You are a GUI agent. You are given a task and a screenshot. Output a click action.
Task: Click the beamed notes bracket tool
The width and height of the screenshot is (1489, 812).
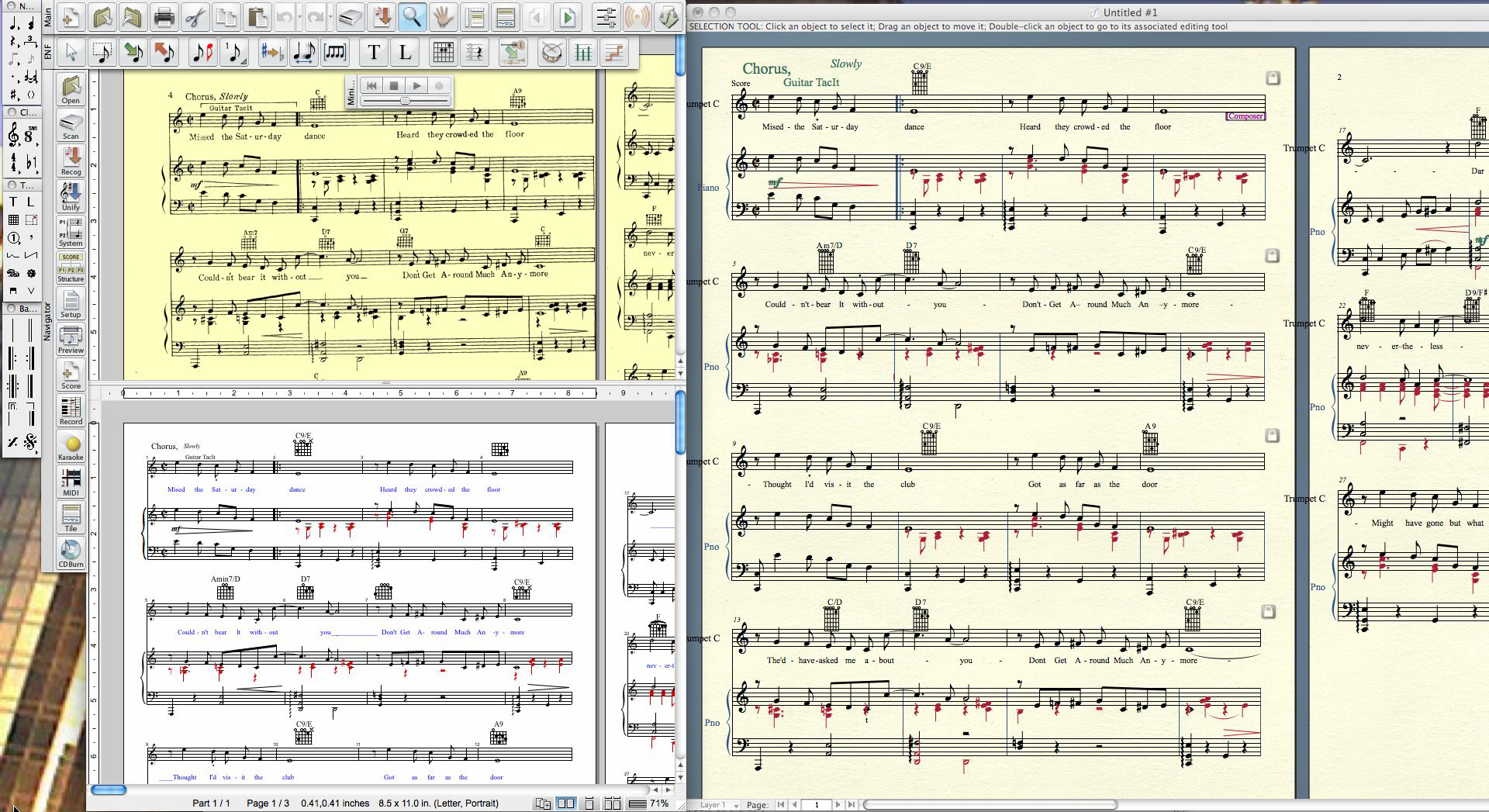334,52
